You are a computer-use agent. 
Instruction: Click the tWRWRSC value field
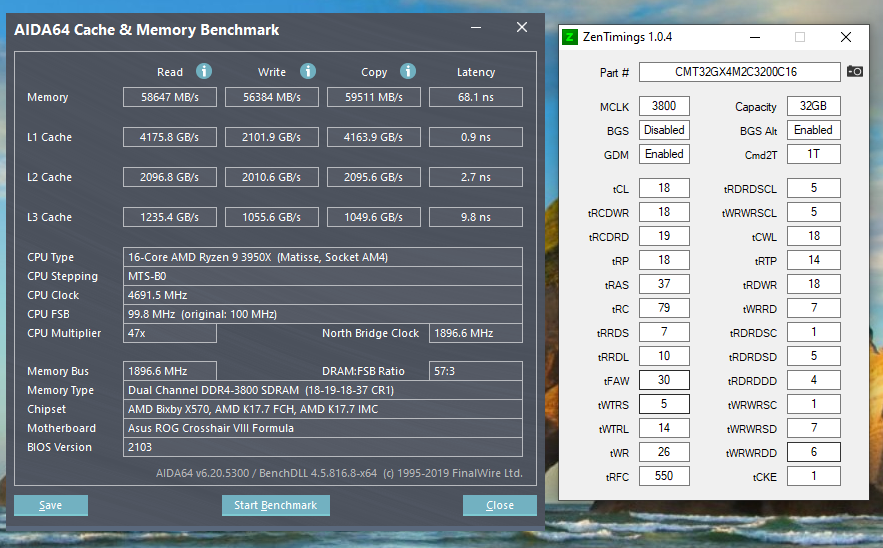pyautogui.click(x=813, y=404)
